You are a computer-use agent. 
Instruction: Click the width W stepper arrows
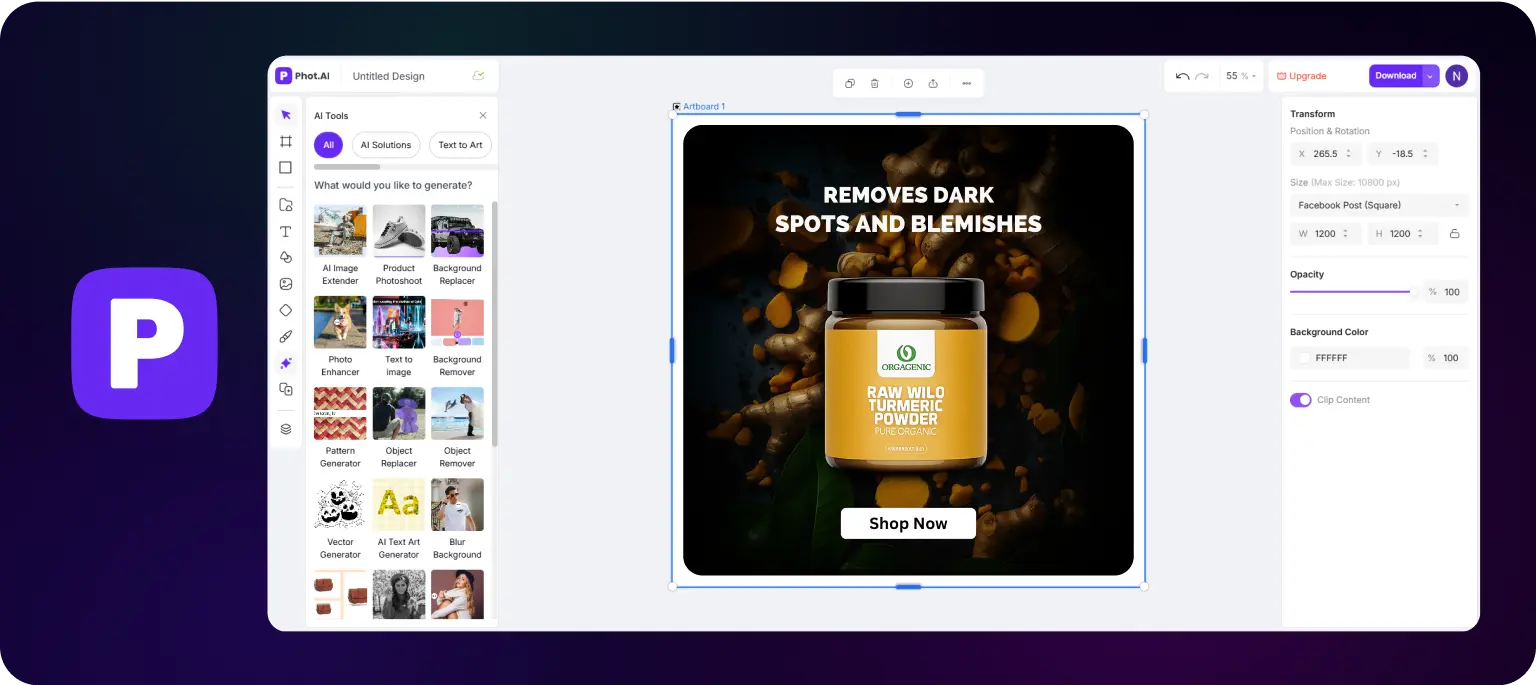1346,234
